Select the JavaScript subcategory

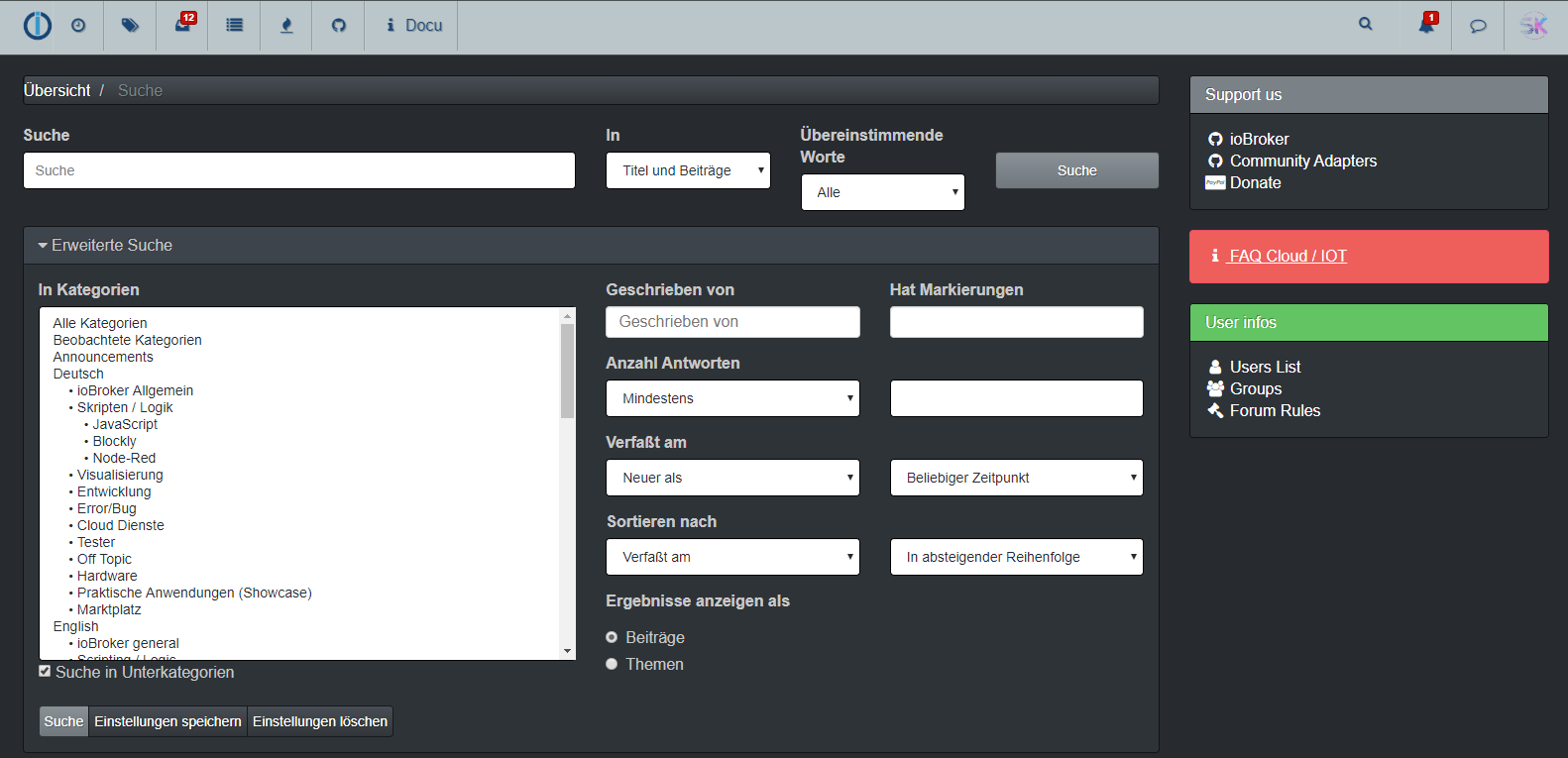click(x=125, y=424)
